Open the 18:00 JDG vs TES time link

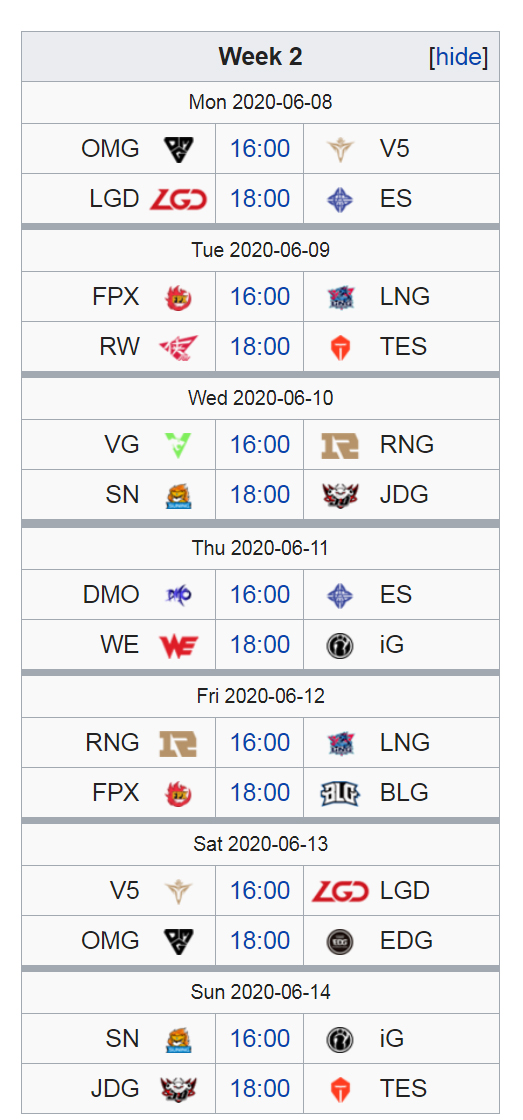tap(260, 1089)
